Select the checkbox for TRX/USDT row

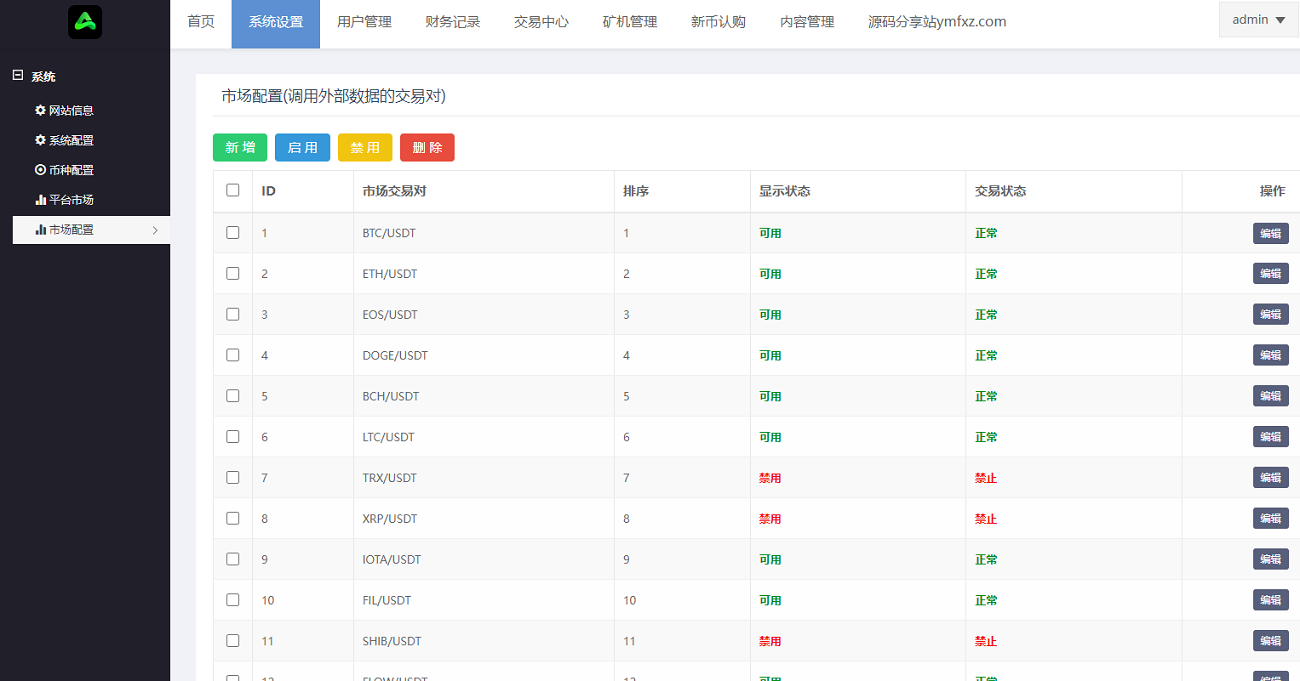click(233, 477)
